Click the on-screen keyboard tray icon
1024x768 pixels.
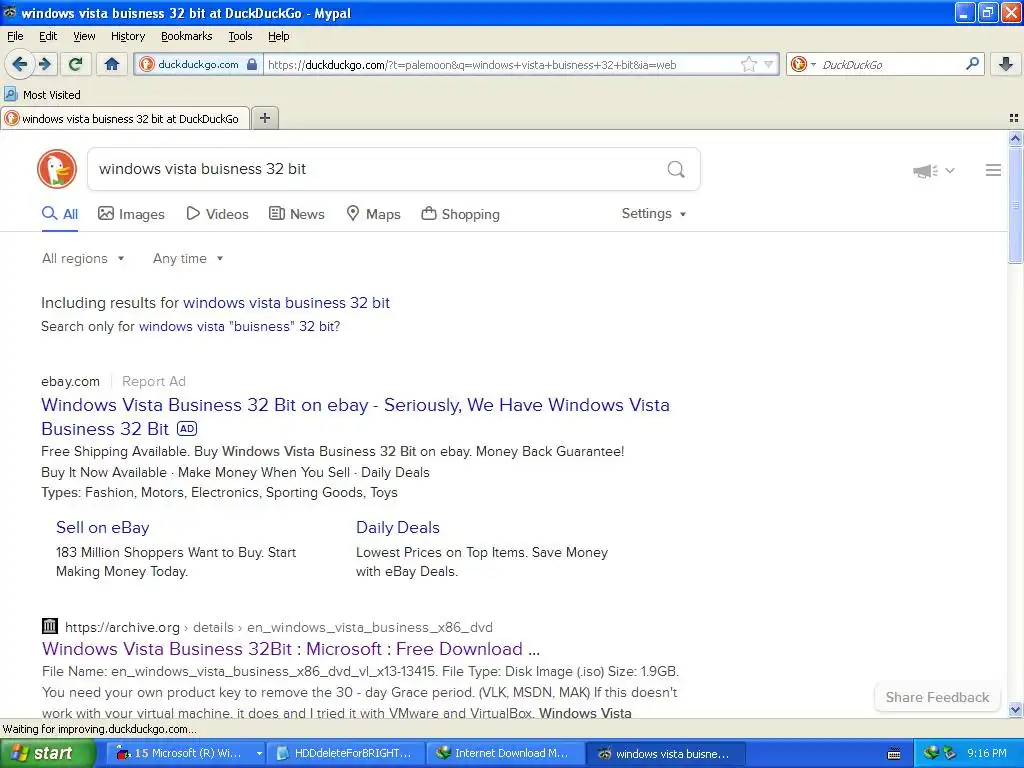coord(894,754)
